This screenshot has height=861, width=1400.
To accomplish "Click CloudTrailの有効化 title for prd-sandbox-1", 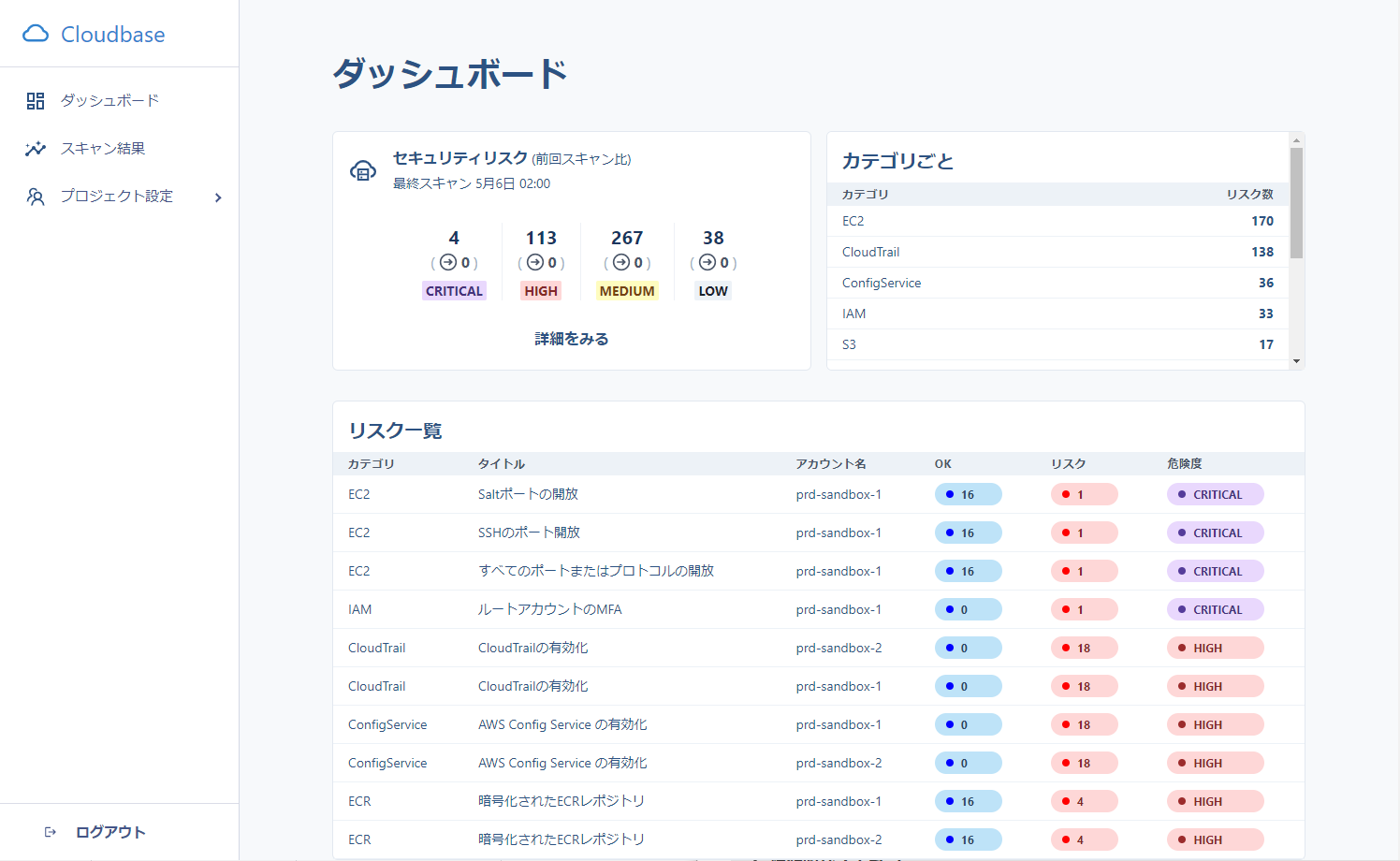I will (x=533, y=686).
